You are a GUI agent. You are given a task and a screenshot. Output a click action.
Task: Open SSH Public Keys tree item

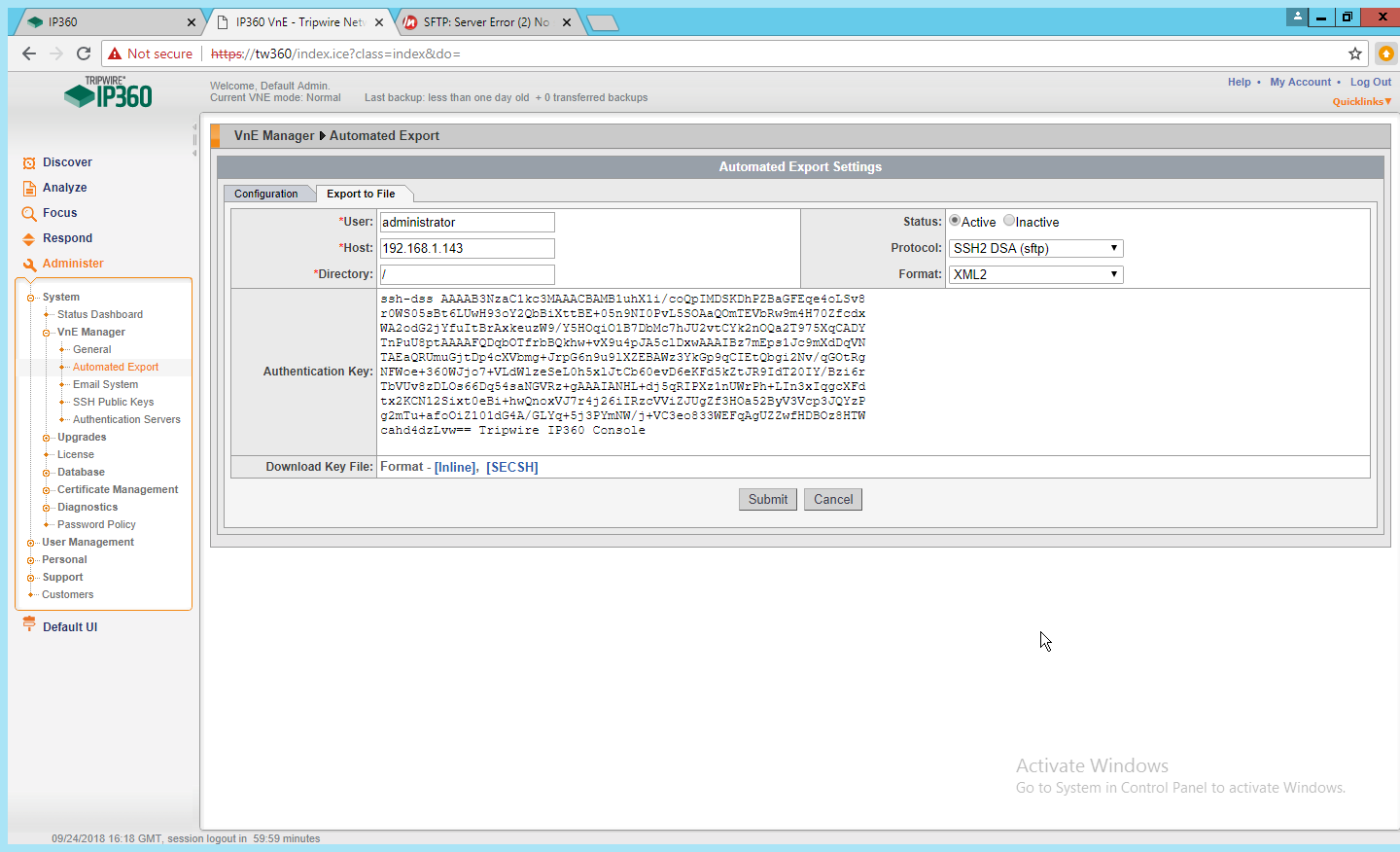point(114,403)
